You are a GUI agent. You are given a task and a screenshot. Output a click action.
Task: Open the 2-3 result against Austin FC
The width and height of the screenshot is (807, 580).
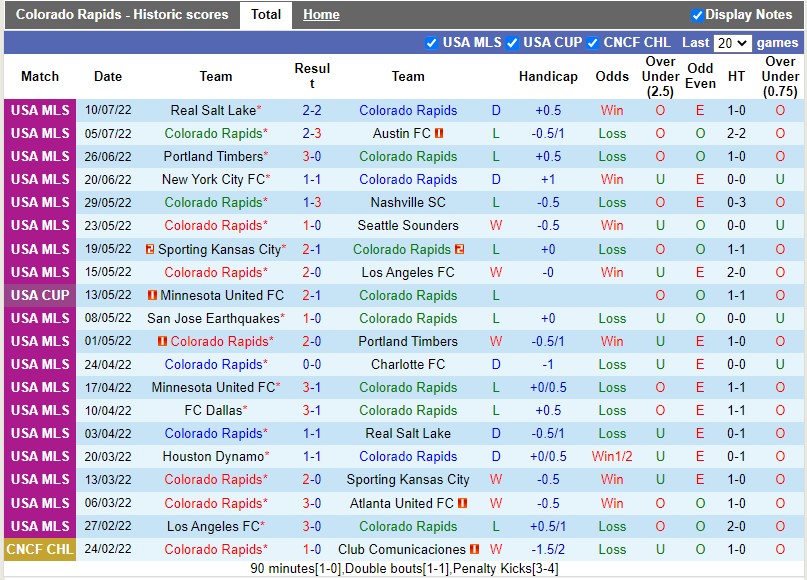click(312, 133)
